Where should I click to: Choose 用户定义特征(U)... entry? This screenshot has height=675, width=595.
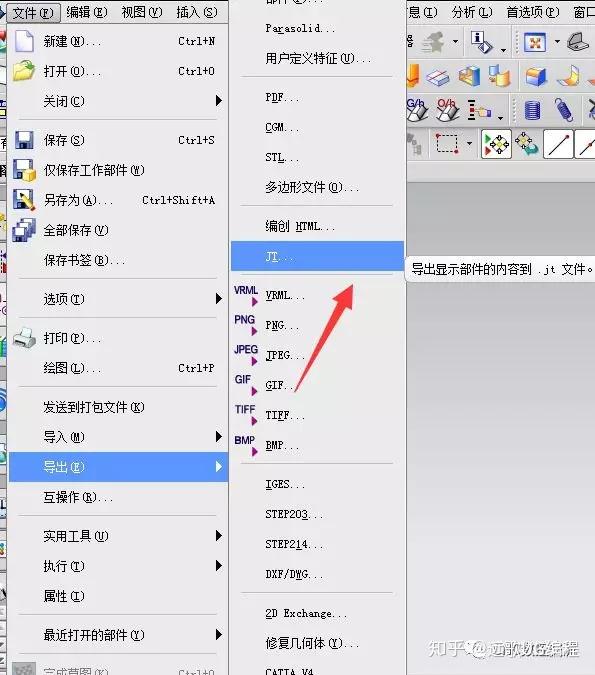tap(317, 58)
